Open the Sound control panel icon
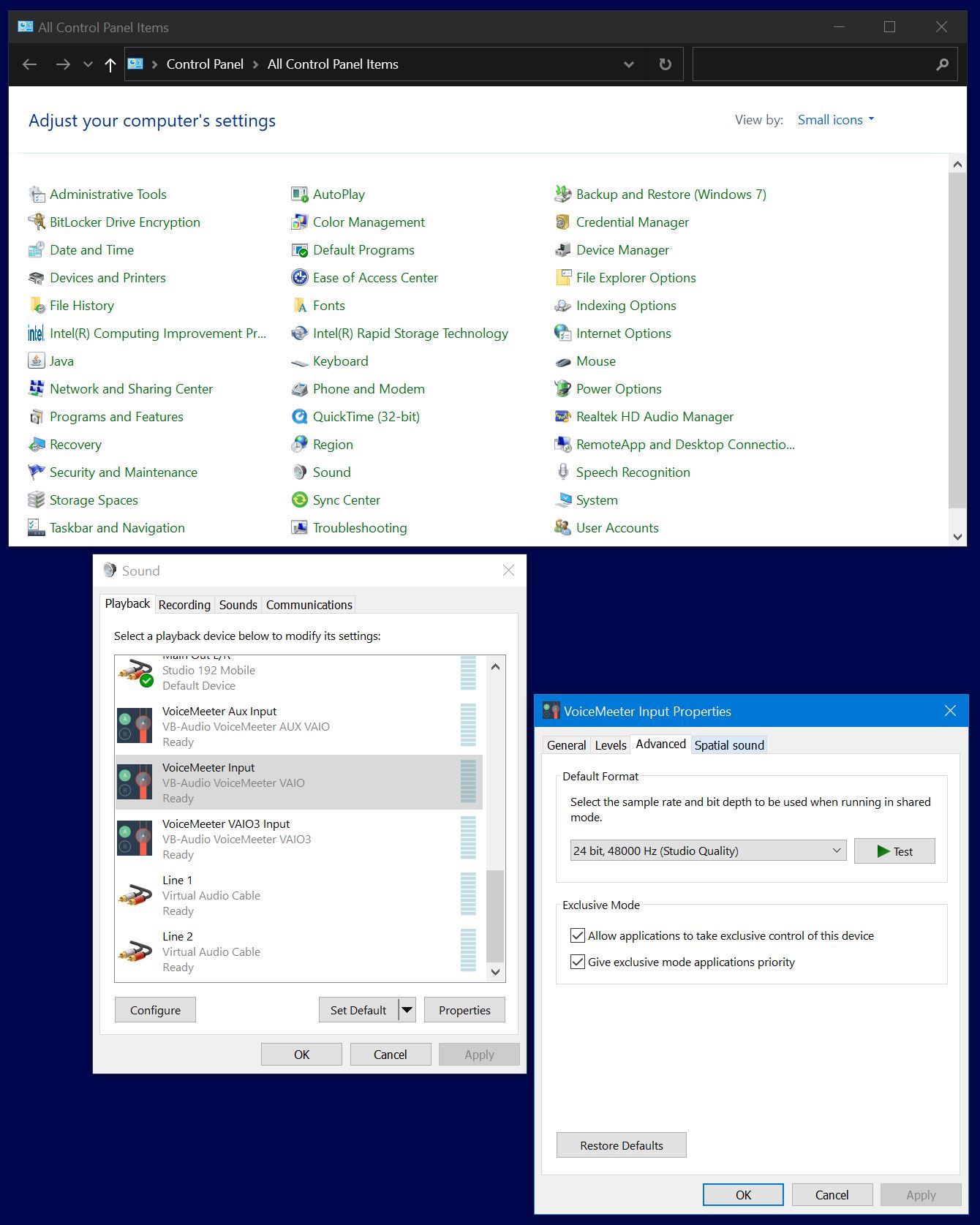This screenshot has width=980, height=1225. (x=300, y=472)
